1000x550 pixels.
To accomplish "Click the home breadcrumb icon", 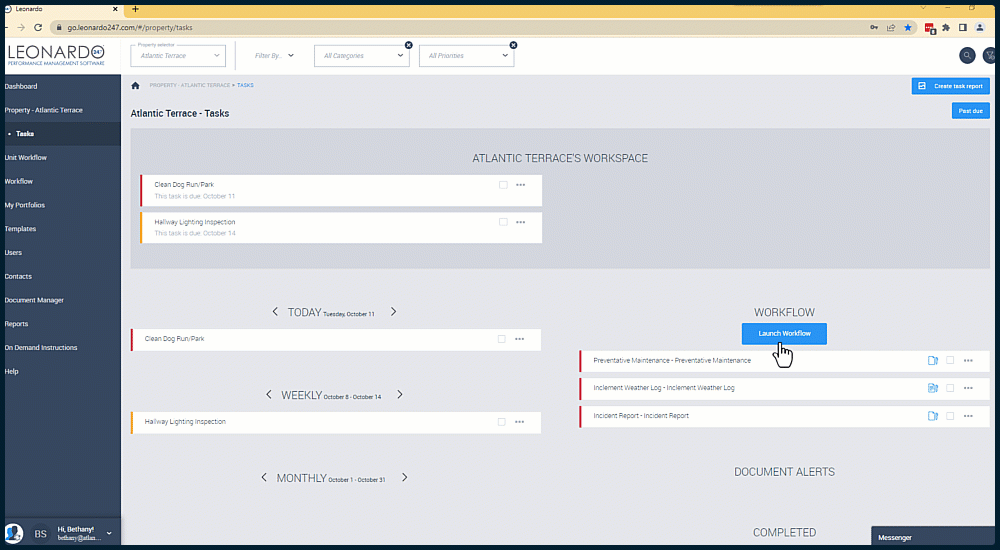I will pyautogui.click(x=135, y=85).
